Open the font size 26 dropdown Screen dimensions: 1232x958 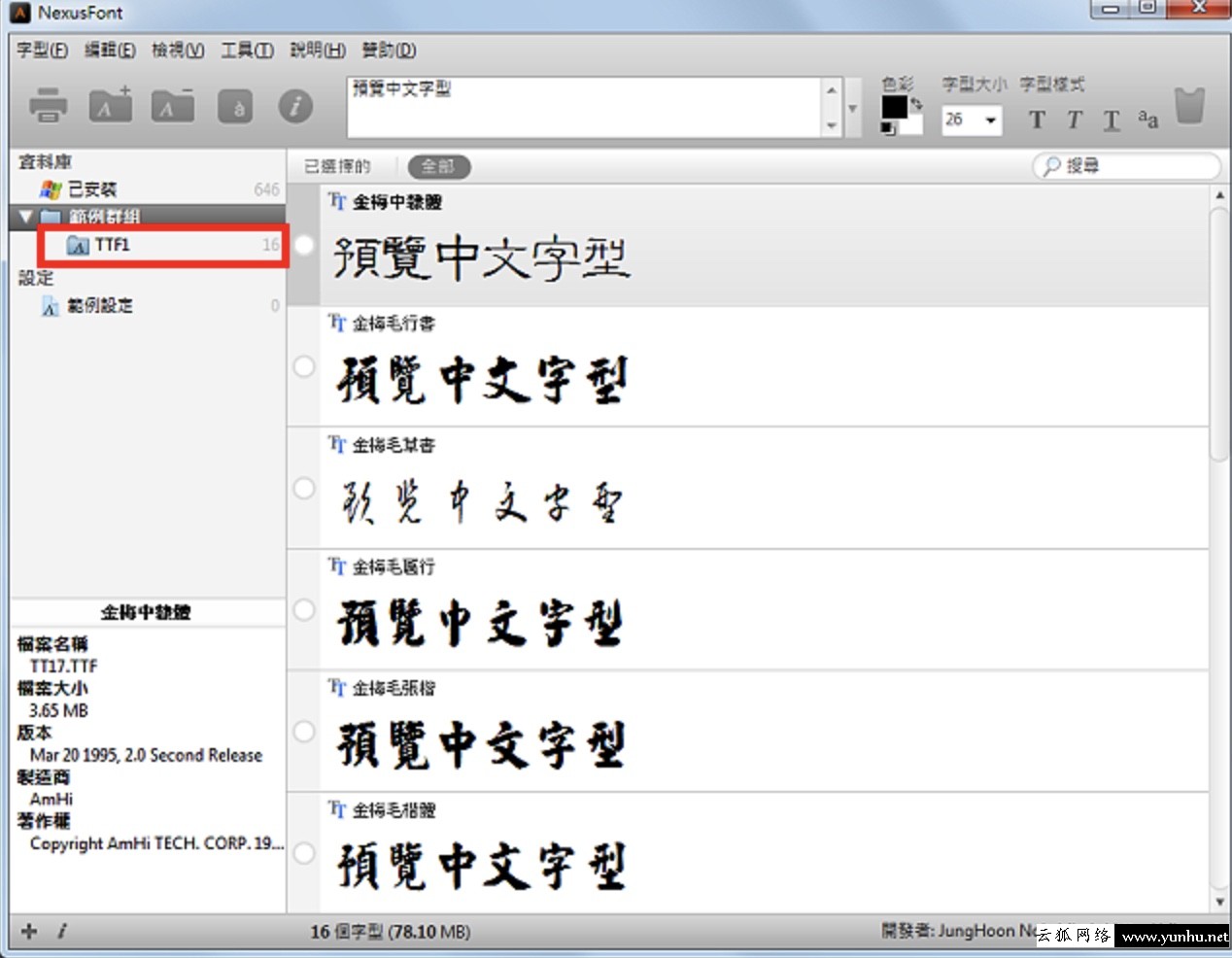point(990,120)
